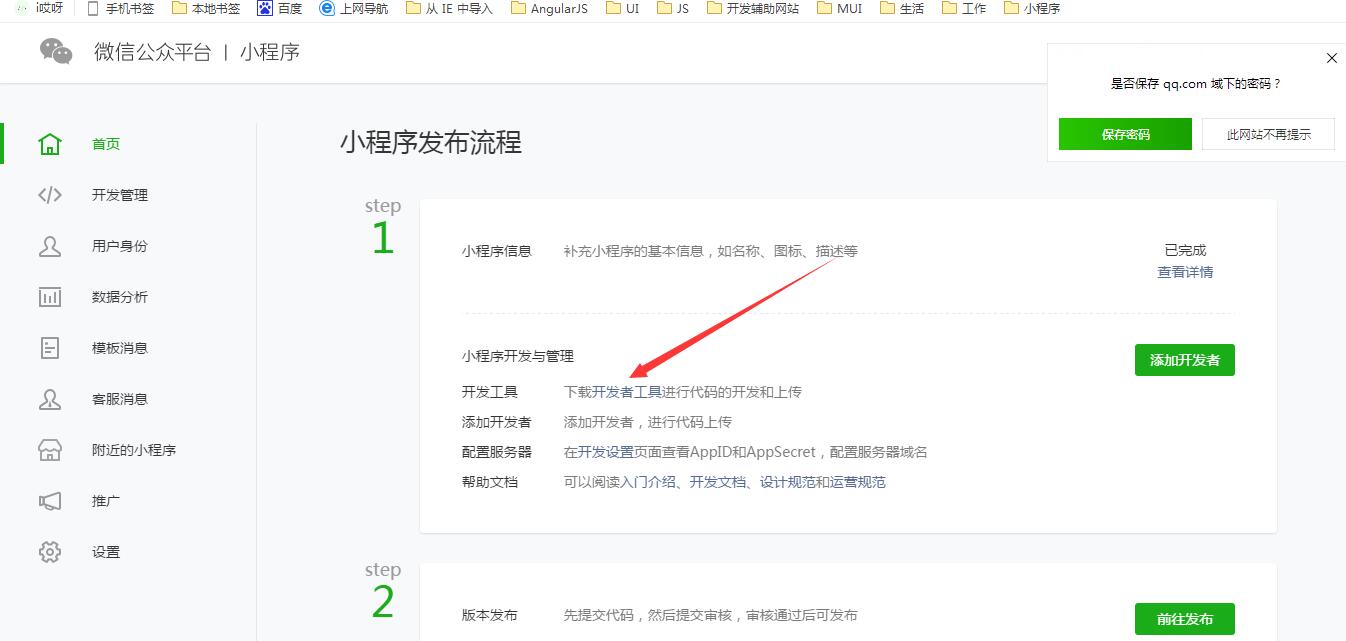Viewport: 1346px width, 641px height.
Task: Click the 此网站不再提示 button
Action: point(1268,134)
